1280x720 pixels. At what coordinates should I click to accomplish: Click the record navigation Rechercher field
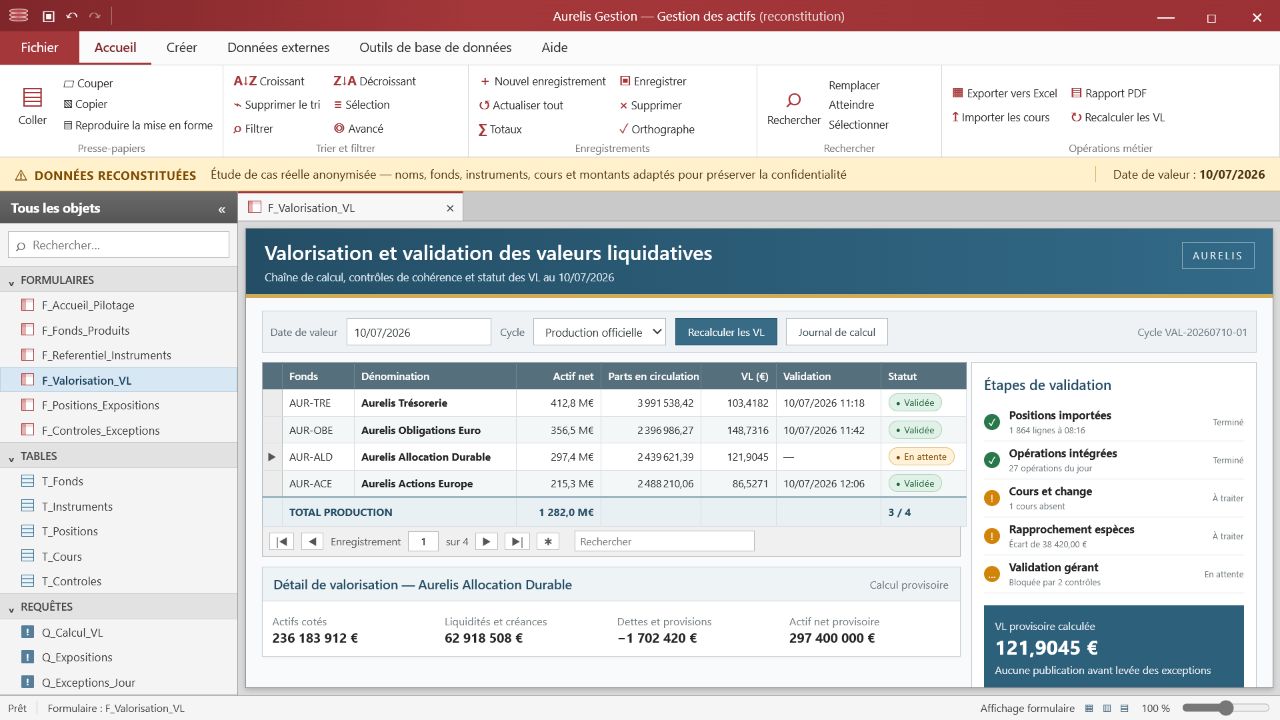tap(664, 541)
